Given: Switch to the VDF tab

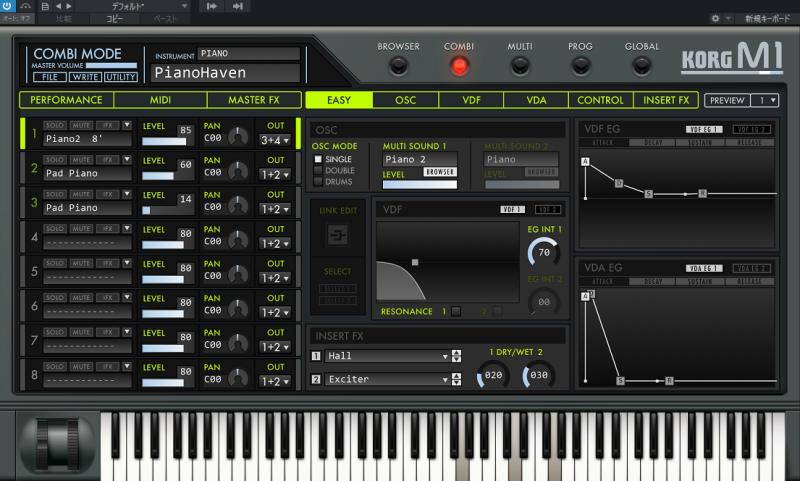Looking at the screenshot, I should coord(471,100).
